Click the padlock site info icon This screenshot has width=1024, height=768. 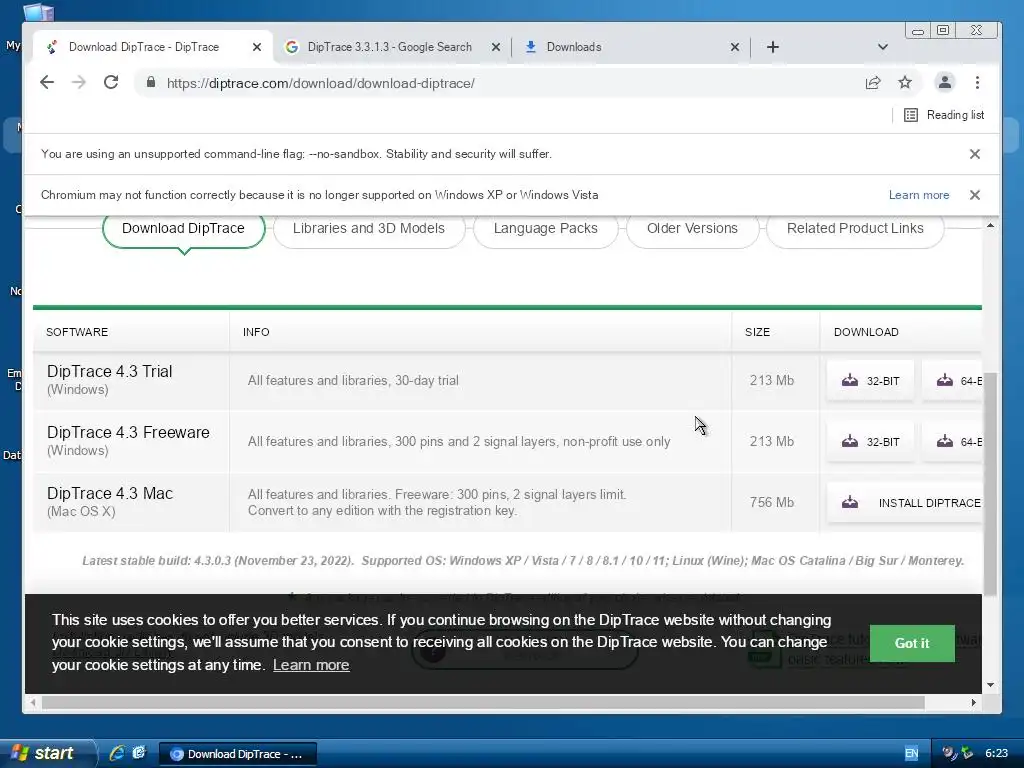(151, 82)
